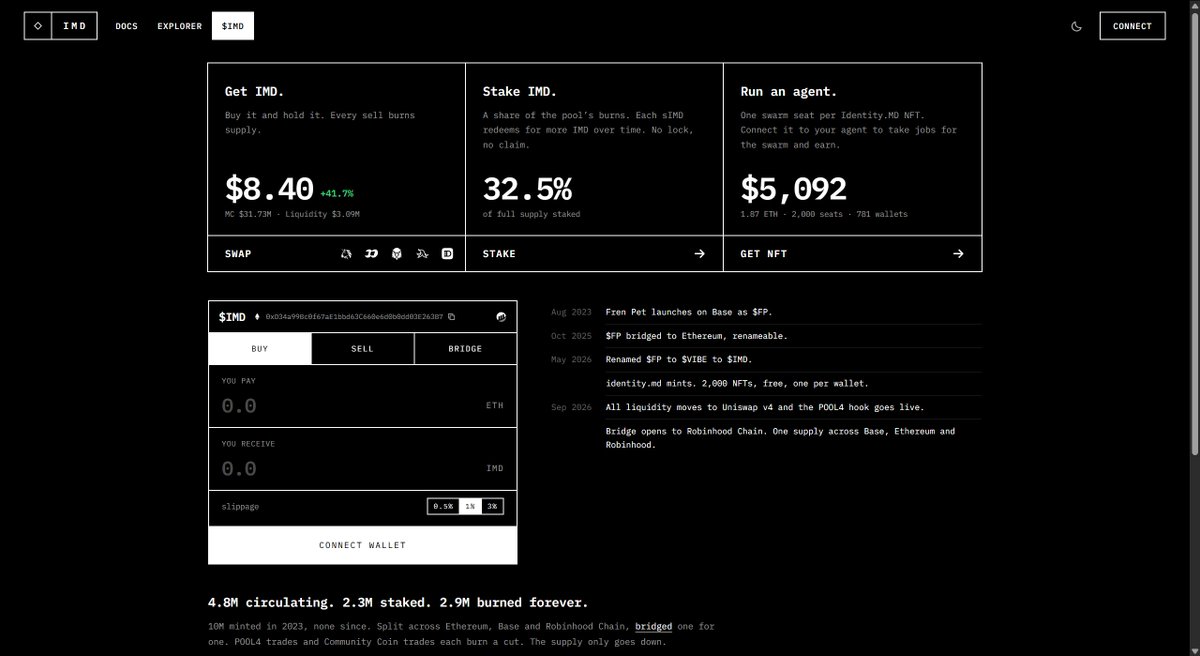Click the 32.5% staked figure
Screen dimensions: 1200x656
527,189
